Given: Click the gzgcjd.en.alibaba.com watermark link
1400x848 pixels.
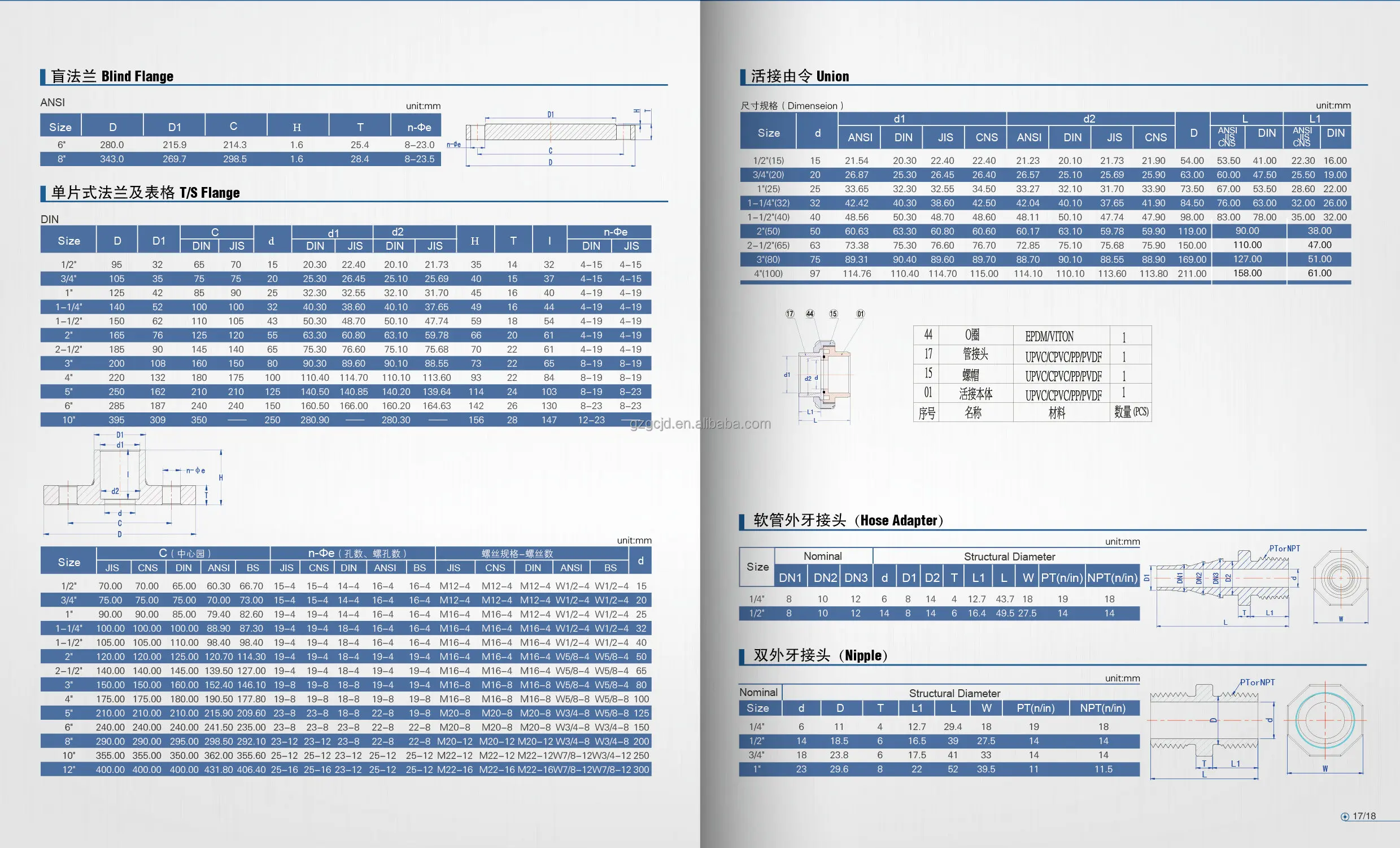Looking at the screenshot, I should [700, 423].
